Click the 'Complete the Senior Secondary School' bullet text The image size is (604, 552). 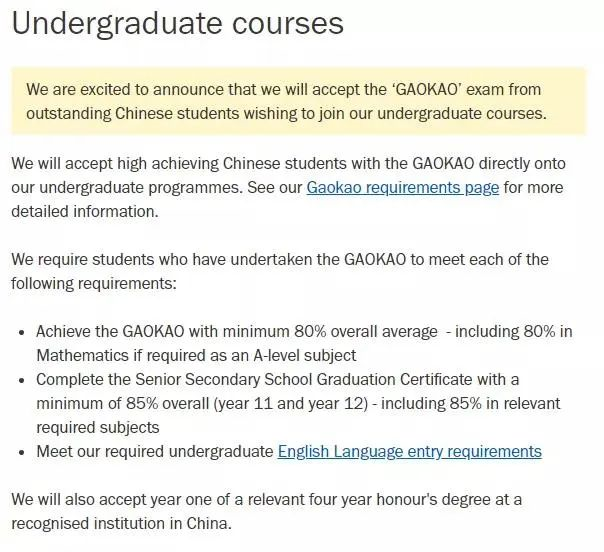(x=277, y=380)
